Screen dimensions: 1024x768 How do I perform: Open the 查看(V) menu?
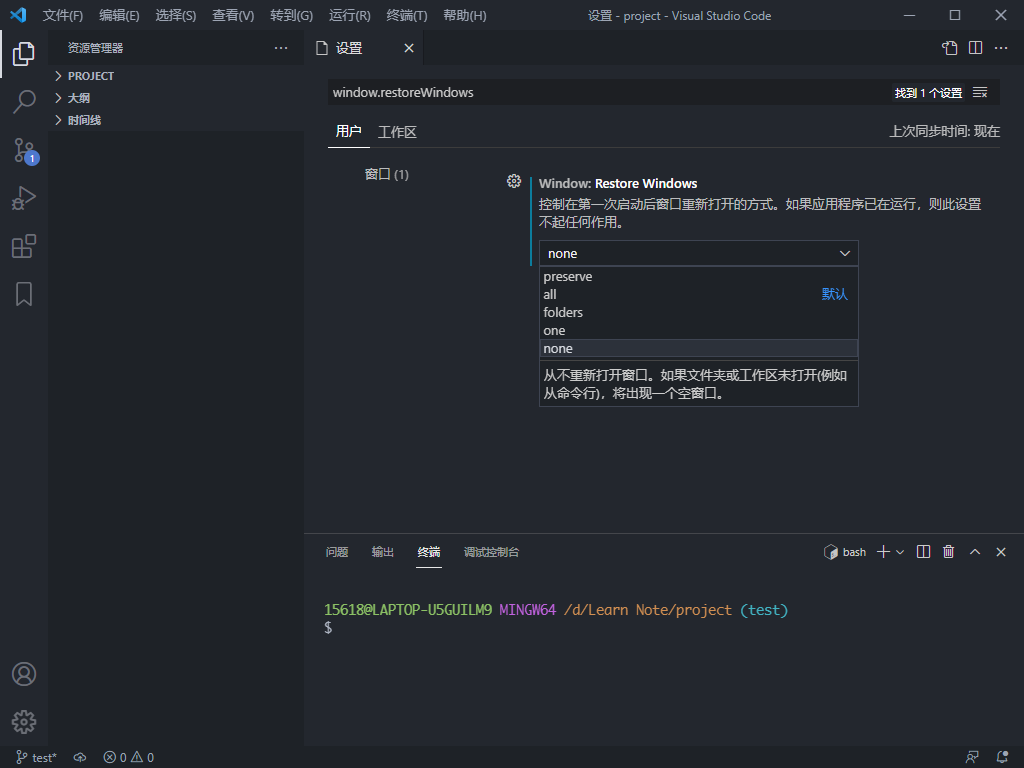pos(233,16)
